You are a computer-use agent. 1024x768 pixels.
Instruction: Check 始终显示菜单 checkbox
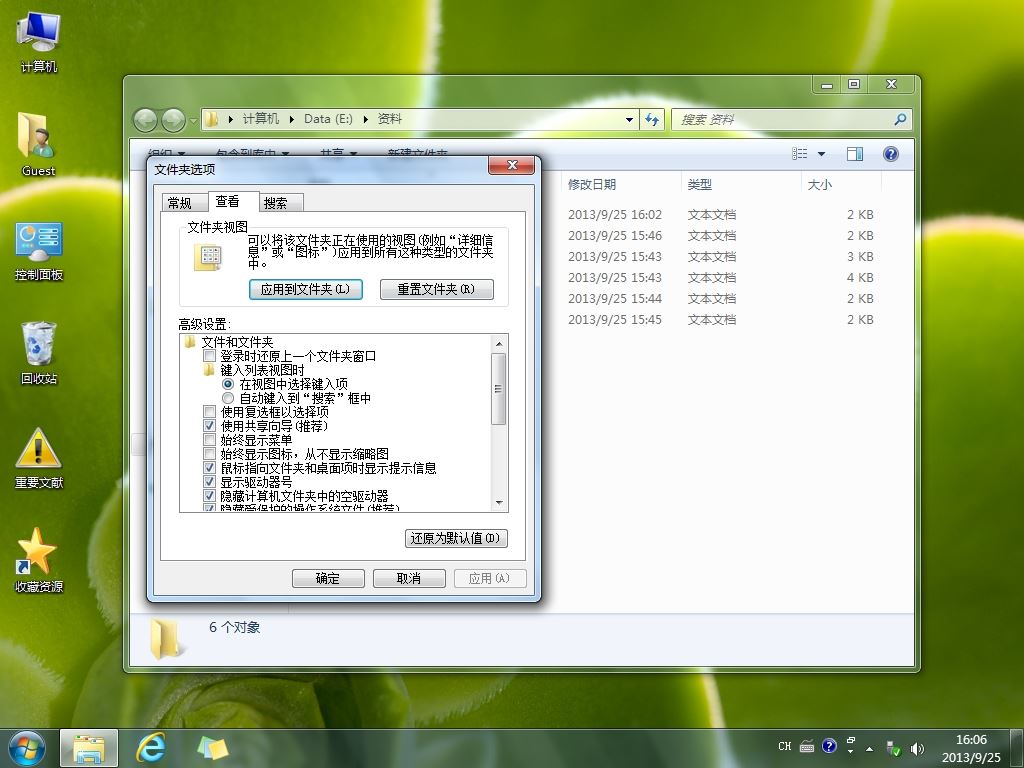tap(209, 440)
